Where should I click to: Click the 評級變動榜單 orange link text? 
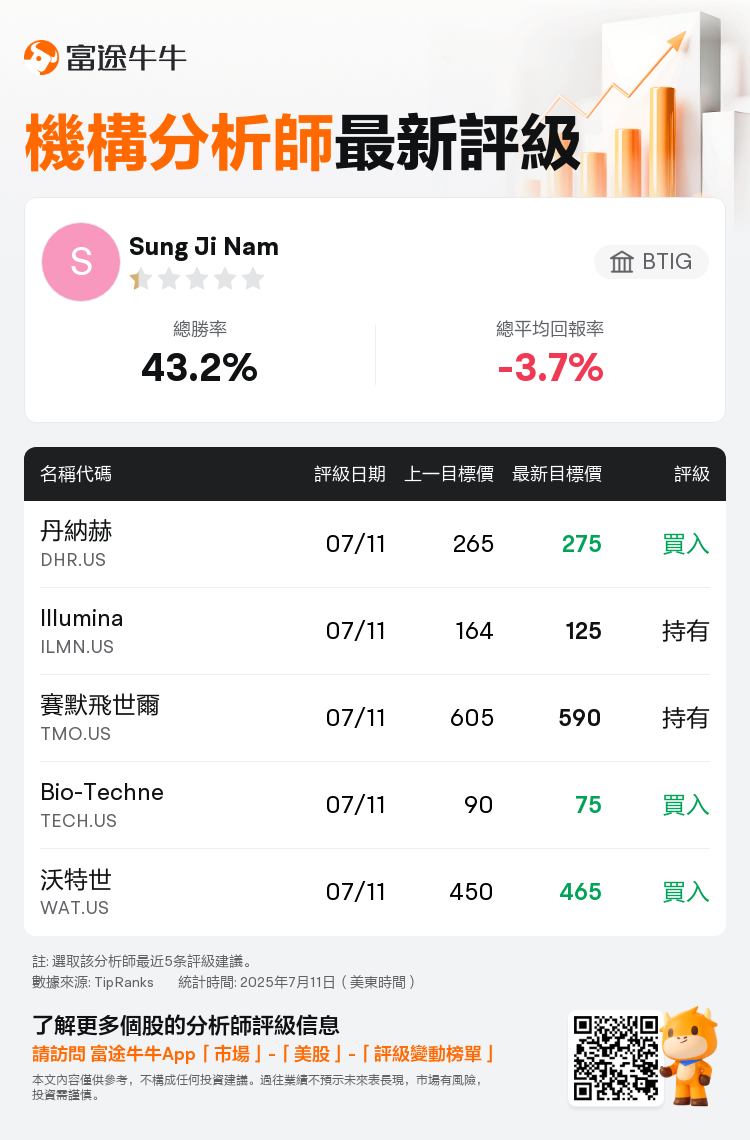[427, 1053]
